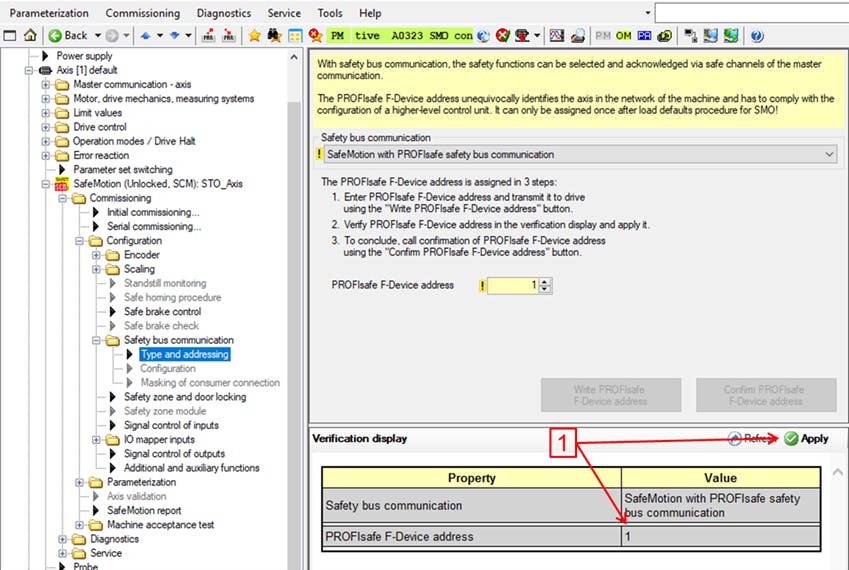Click the grey Forward arrow icon
Image resolution: width=849 pixels, height=570 pixels.
pyautogui.click(x=112, y=36)
